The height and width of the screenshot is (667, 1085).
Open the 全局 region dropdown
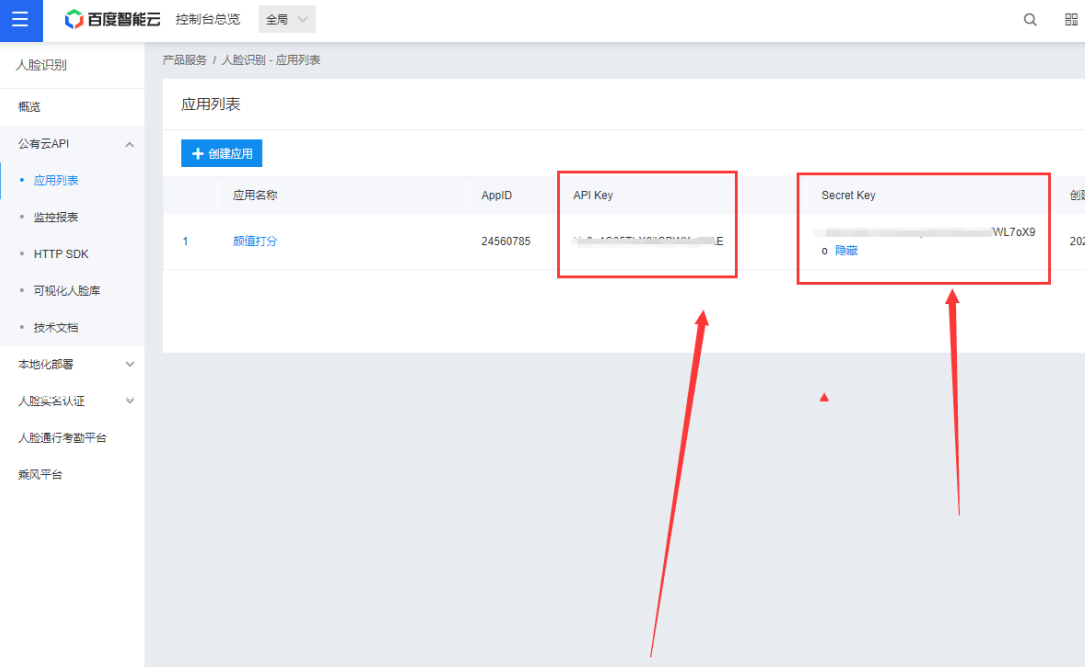click(287, 20)
